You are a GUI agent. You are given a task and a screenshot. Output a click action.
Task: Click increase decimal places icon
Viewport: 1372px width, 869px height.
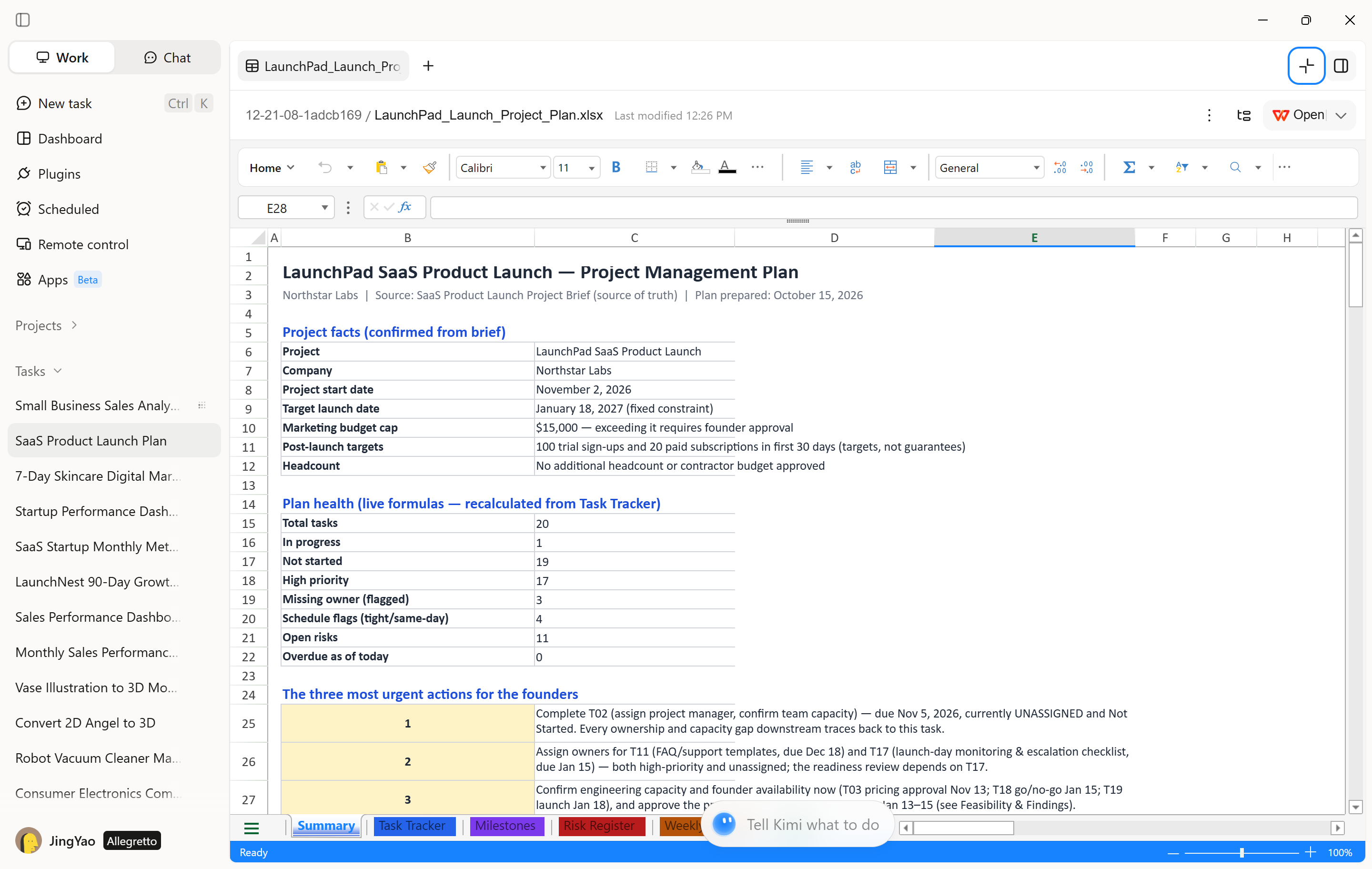pyautogui.click(x=1060, y=168)
